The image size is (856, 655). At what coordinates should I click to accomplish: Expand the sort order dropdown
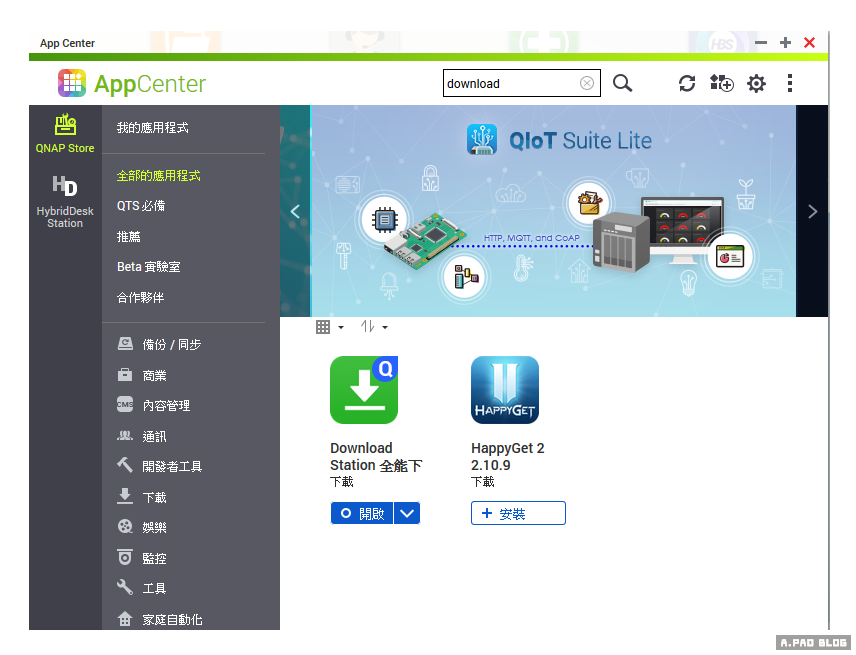pos(374,327)
